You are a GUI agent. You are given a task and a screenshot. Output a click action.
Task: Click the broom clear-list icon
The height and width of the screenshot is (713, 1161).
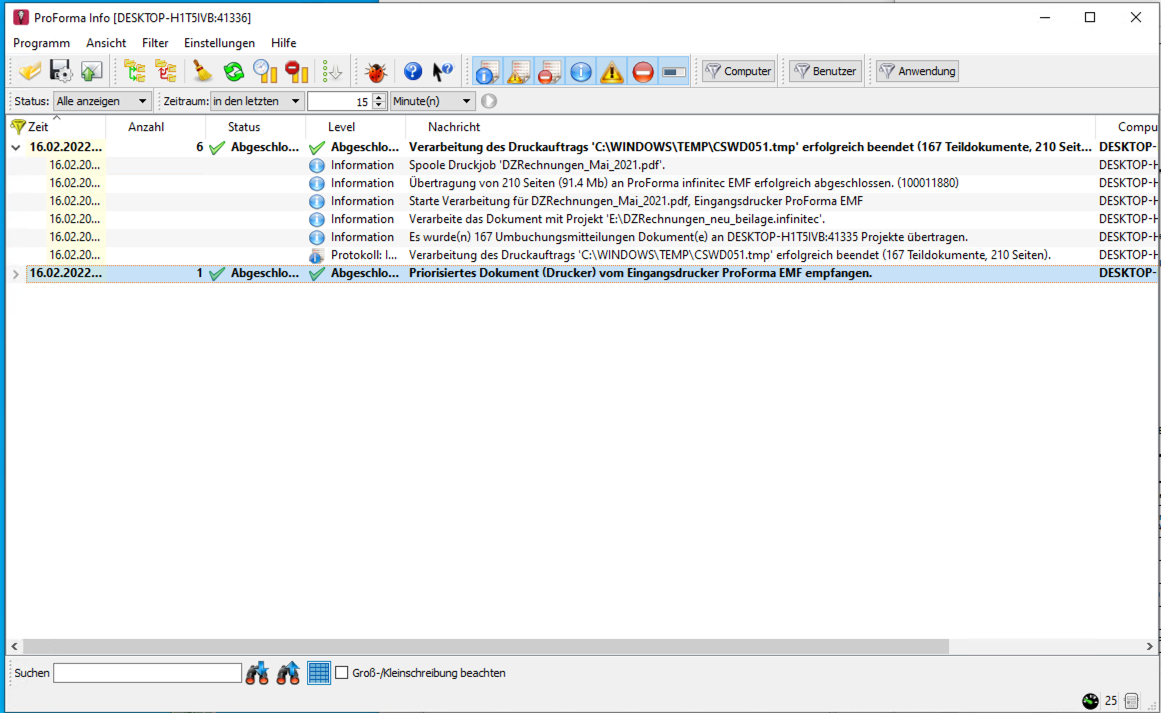(202, 71)
